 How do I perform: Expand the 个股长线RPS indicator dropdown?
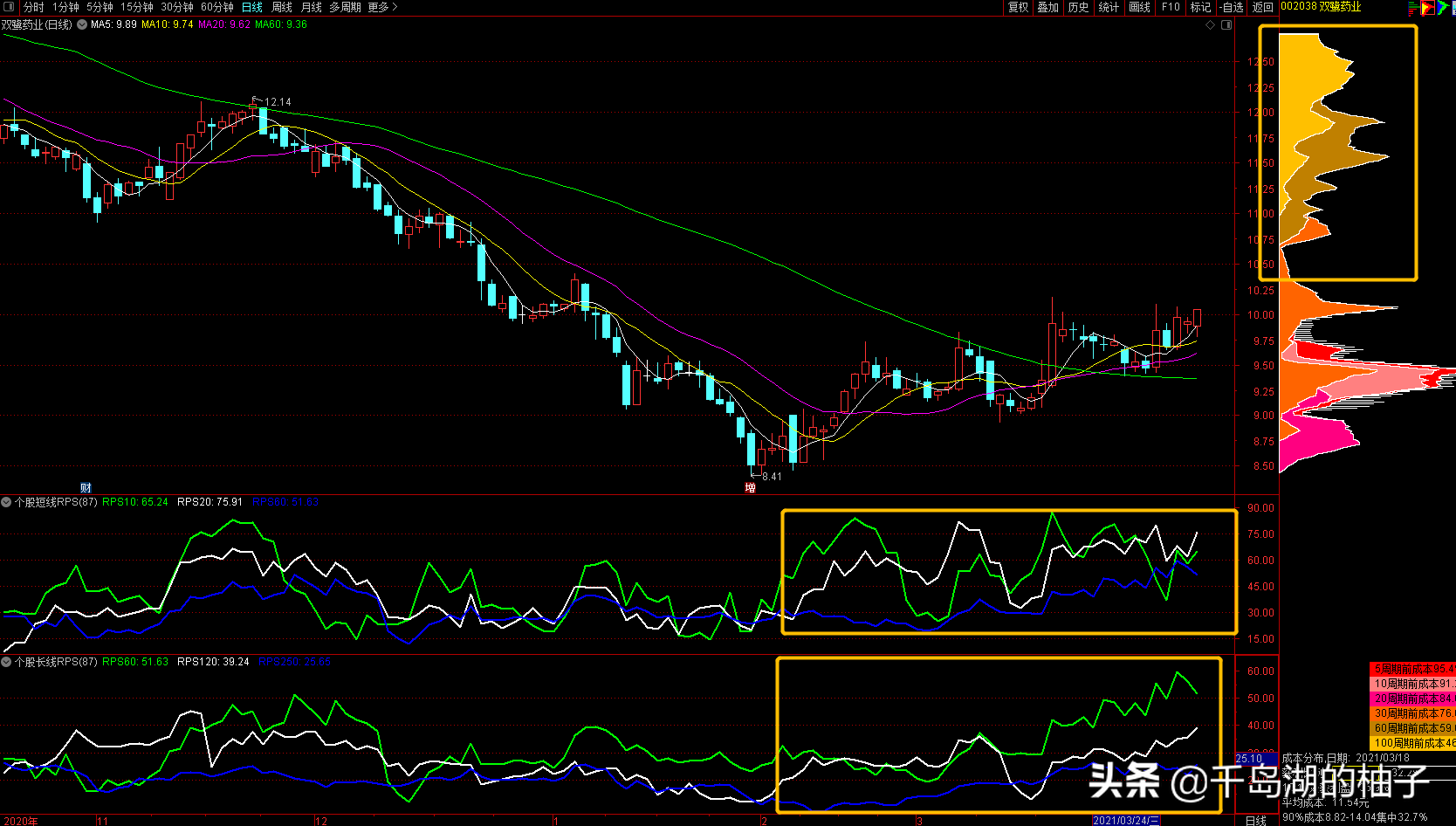[x=7, y=662]
